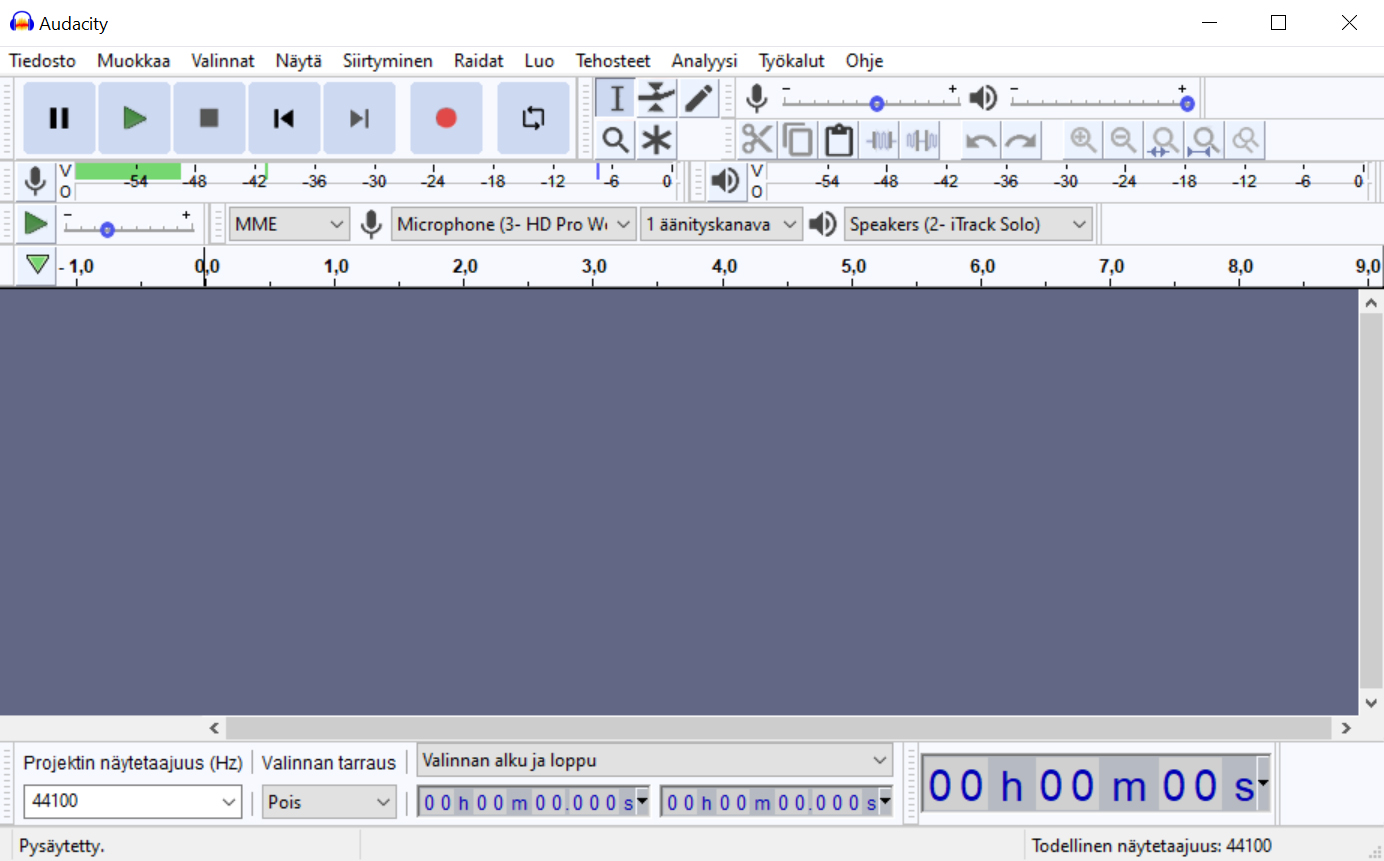
Task: Toggle the Pause button
Action: click(59, 118)
